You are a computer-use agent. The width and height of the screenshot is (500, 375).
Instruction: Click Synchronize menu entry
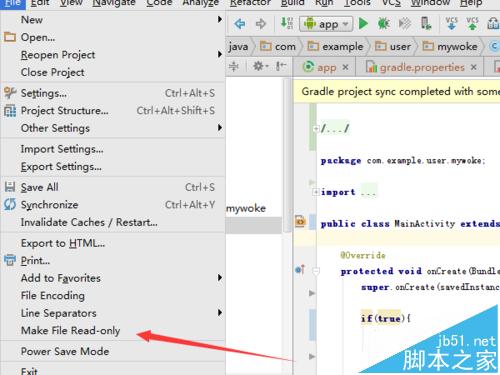[112, 205]
